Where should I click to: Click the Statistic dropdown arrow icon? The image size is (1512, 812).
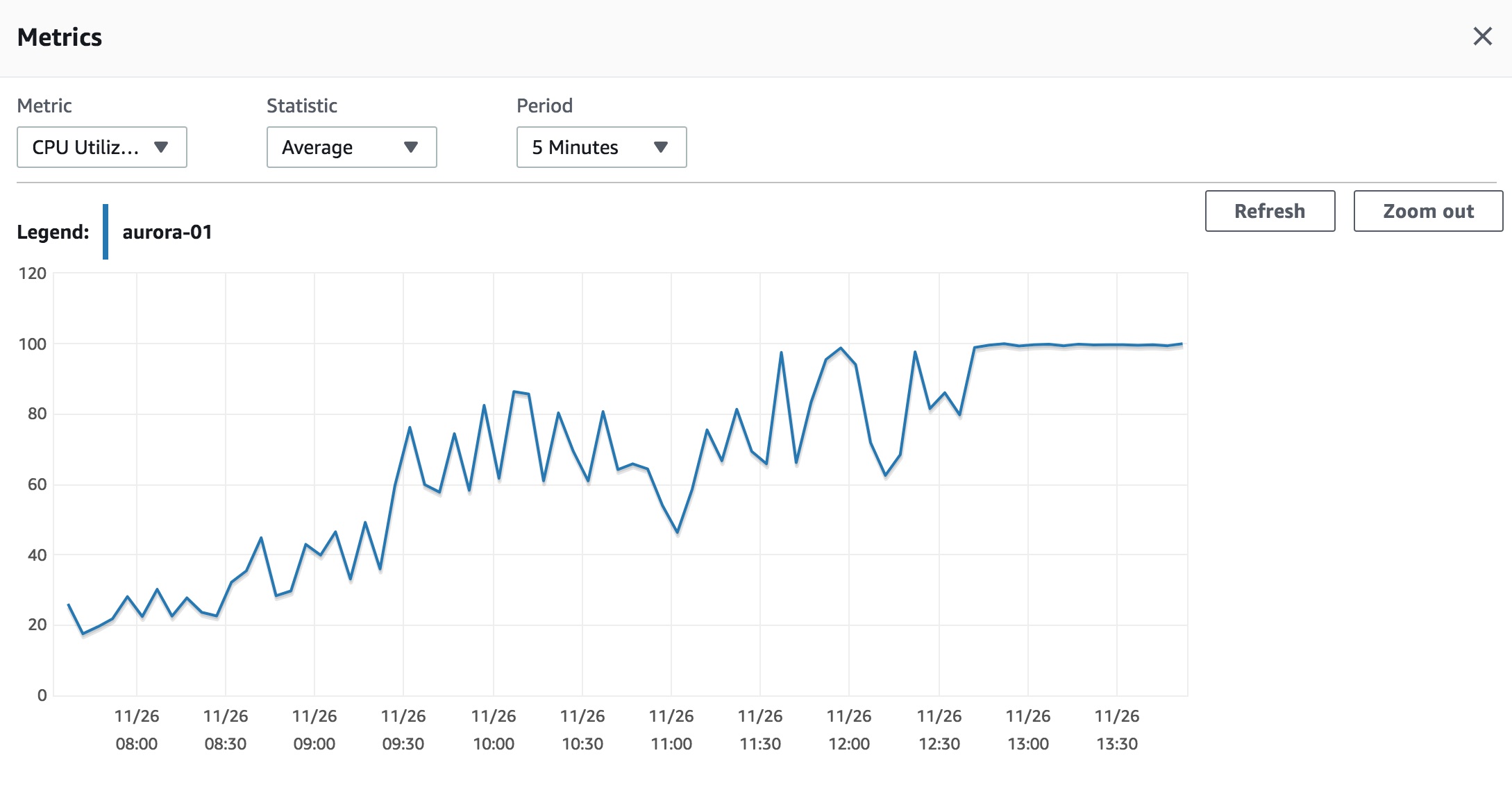pos(411,147)
